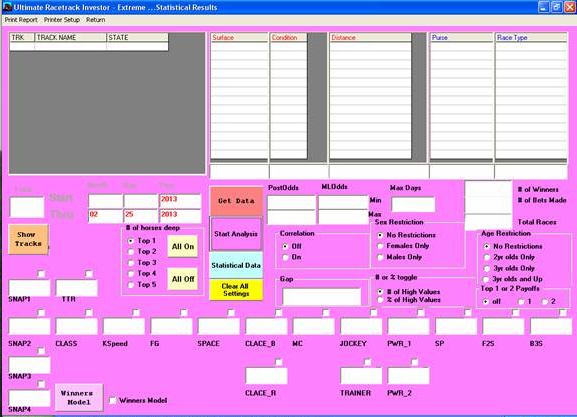Set Top 1 or 2 Payoffs to off
Viewport: 577px width, 417px height.
coord(486,301)
